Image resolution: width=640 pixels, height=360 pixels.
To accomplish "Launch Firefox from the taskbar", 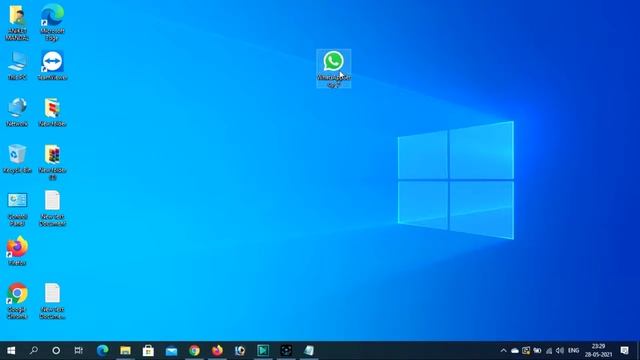I will click(x=217, y=351).
